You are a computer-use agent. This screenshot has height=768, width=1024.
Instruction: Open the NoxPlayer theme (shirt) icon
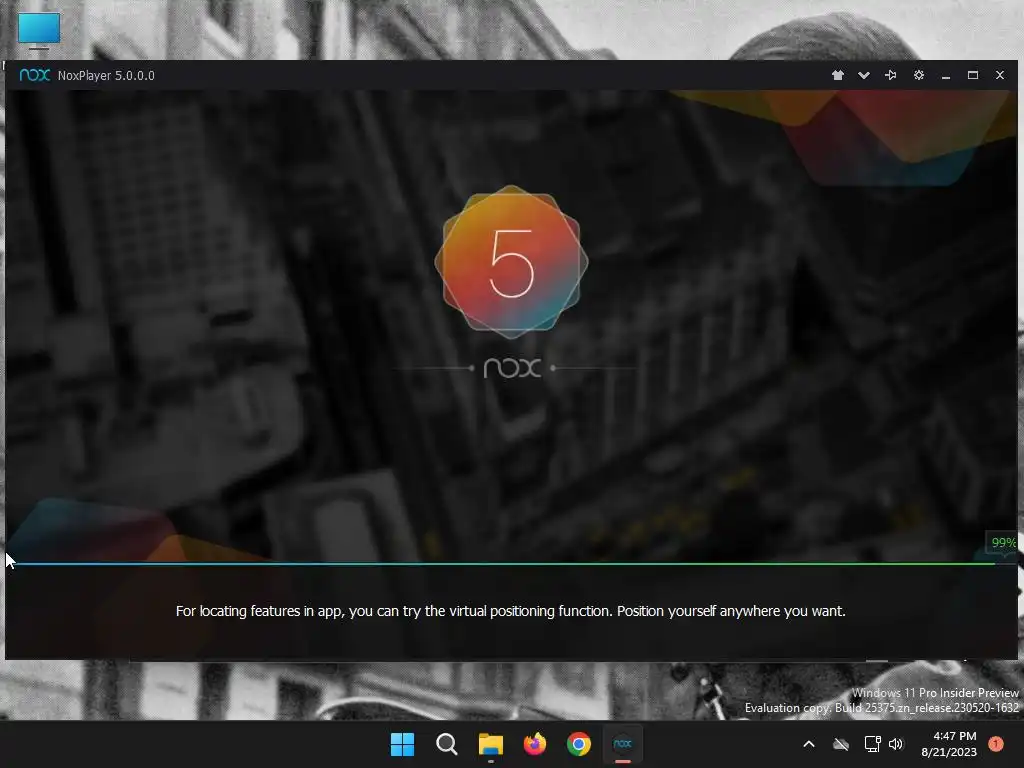pyautogui.click(x=837, y=75)
